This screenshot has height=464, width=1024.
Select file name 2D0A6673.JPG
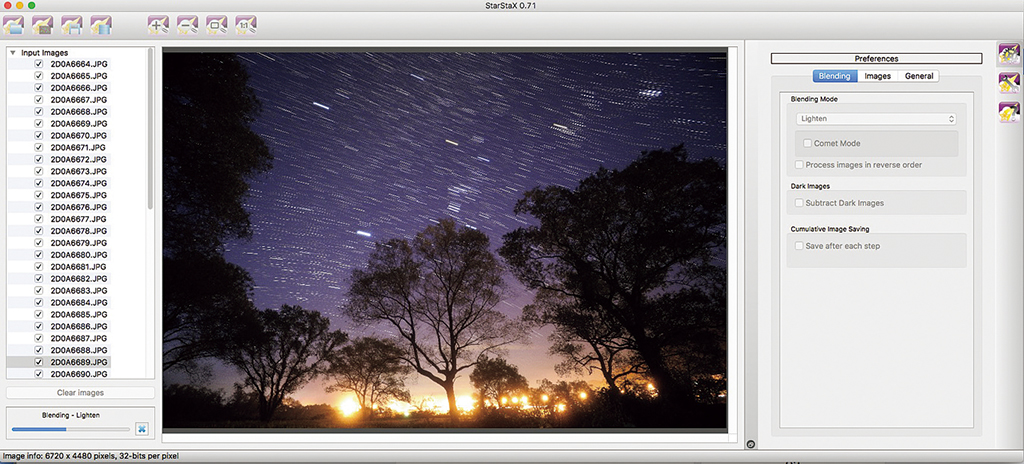tap(79, 171)
